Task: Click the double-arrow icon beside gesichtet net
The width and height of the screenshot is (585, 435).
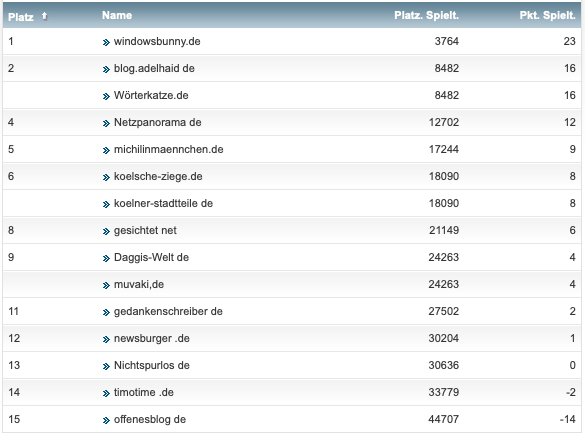Action: point(106,232)
